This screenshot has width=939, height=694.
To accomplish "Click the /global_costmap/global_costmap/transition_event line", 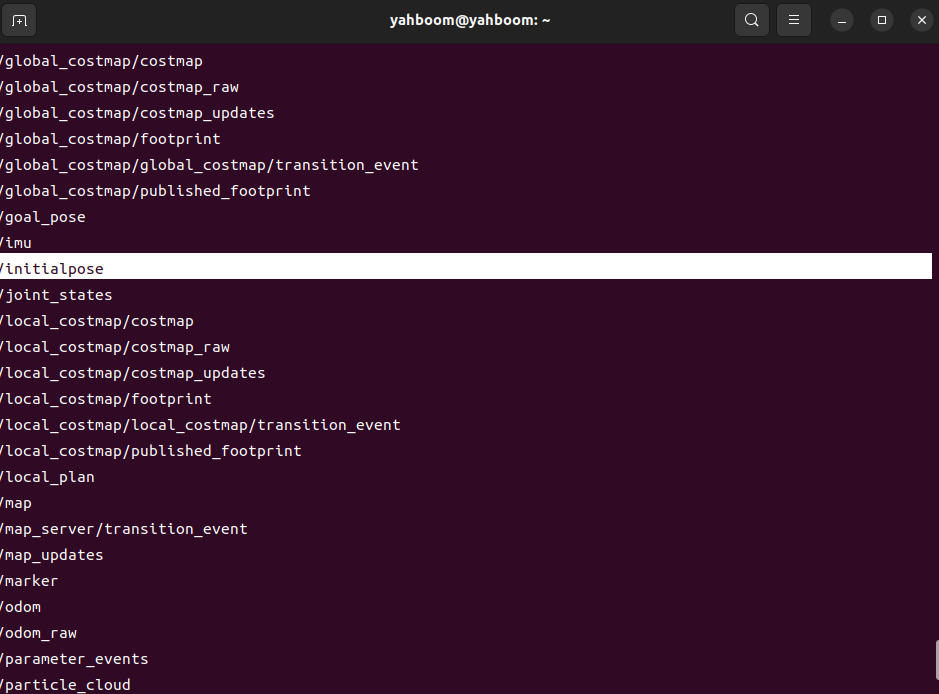I will [209, 165].
